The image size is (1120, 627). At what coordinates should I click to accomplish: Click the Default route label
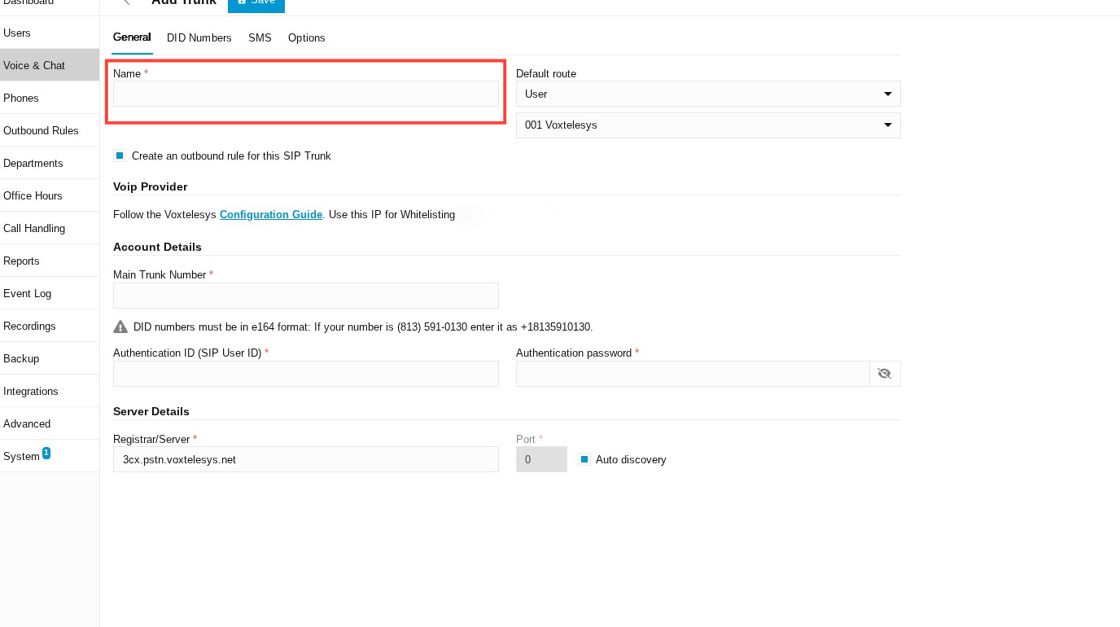click(x=546, y=74)
